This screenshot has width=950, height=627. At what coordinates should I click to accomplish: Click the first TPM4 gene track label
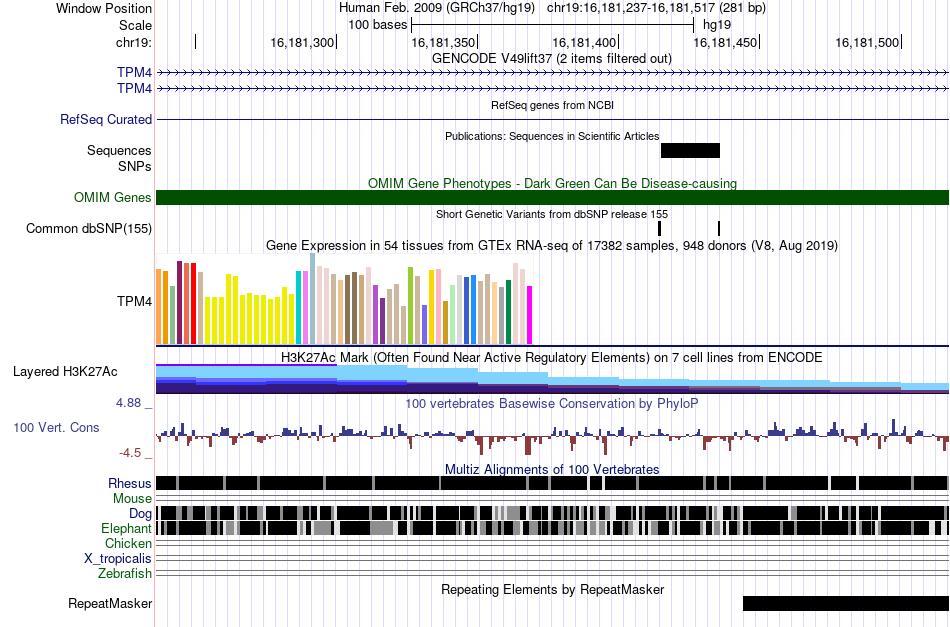pos(135,73)
